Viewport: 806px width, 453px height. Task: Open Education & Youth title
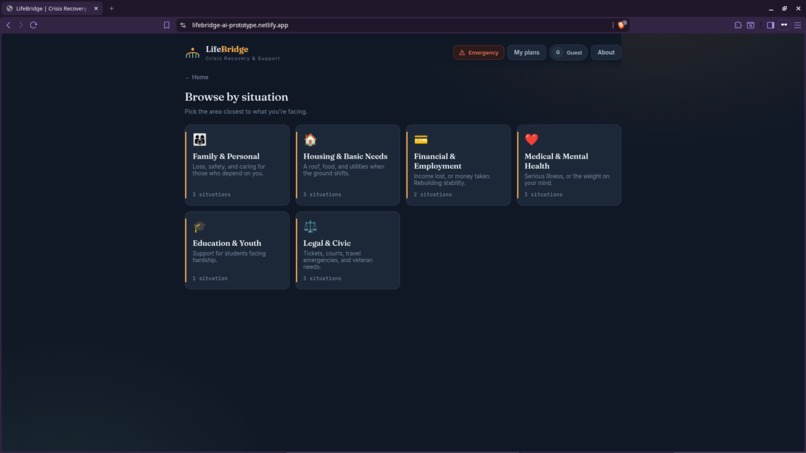point(227,243)
